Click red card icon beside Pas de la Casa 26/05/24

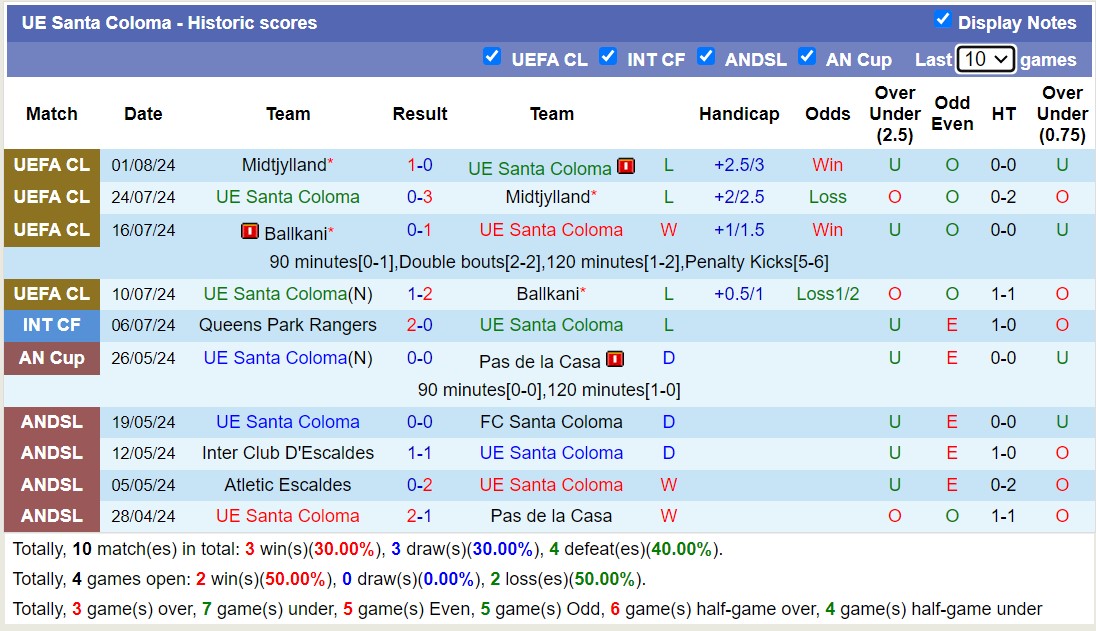click(614, 359)
